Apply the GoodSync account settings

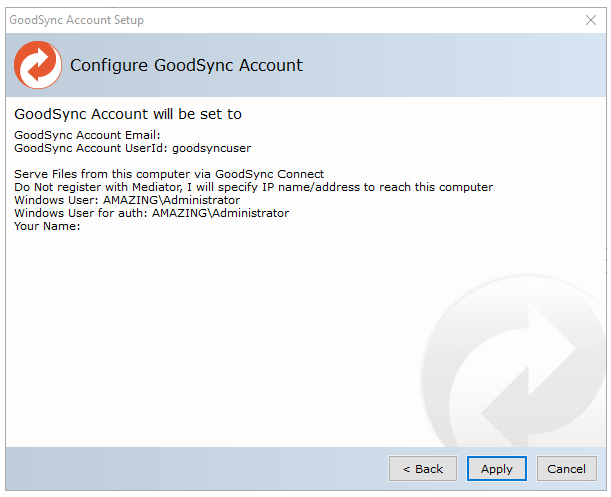point(496,468)
